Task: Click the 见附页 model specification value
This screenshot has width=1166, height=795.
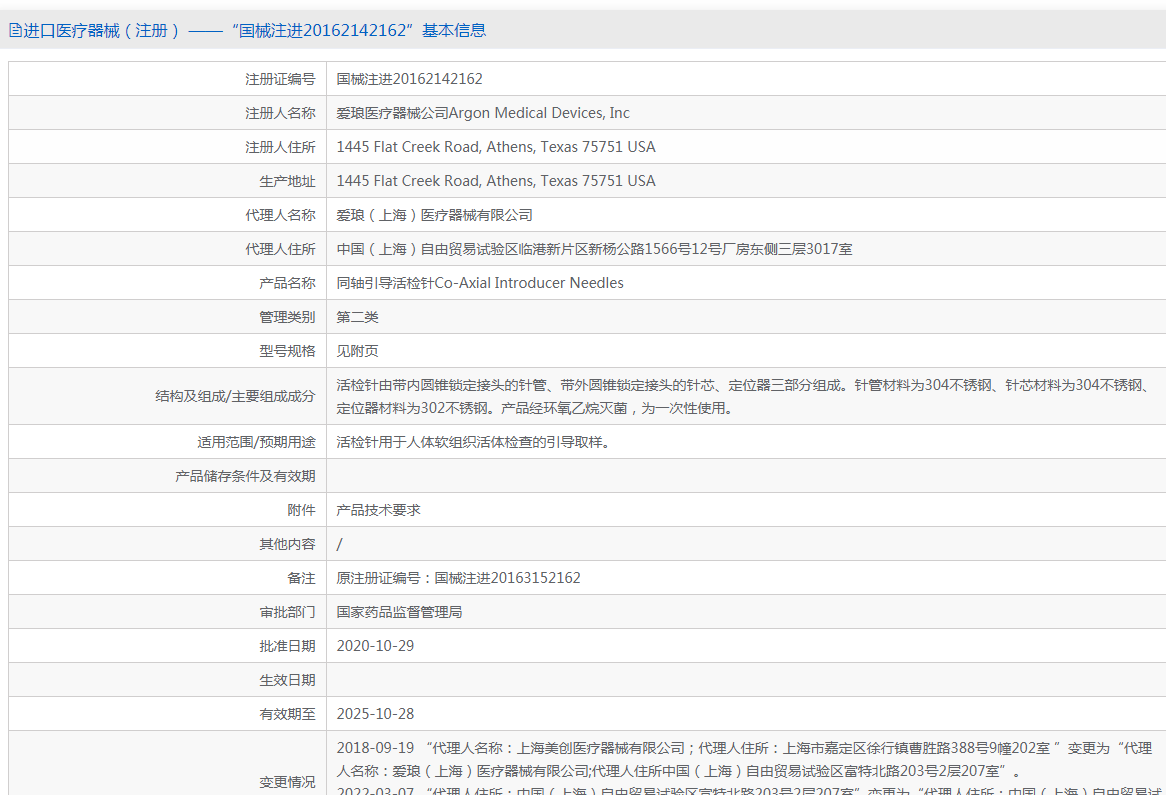Action: (x=357, y=351)
